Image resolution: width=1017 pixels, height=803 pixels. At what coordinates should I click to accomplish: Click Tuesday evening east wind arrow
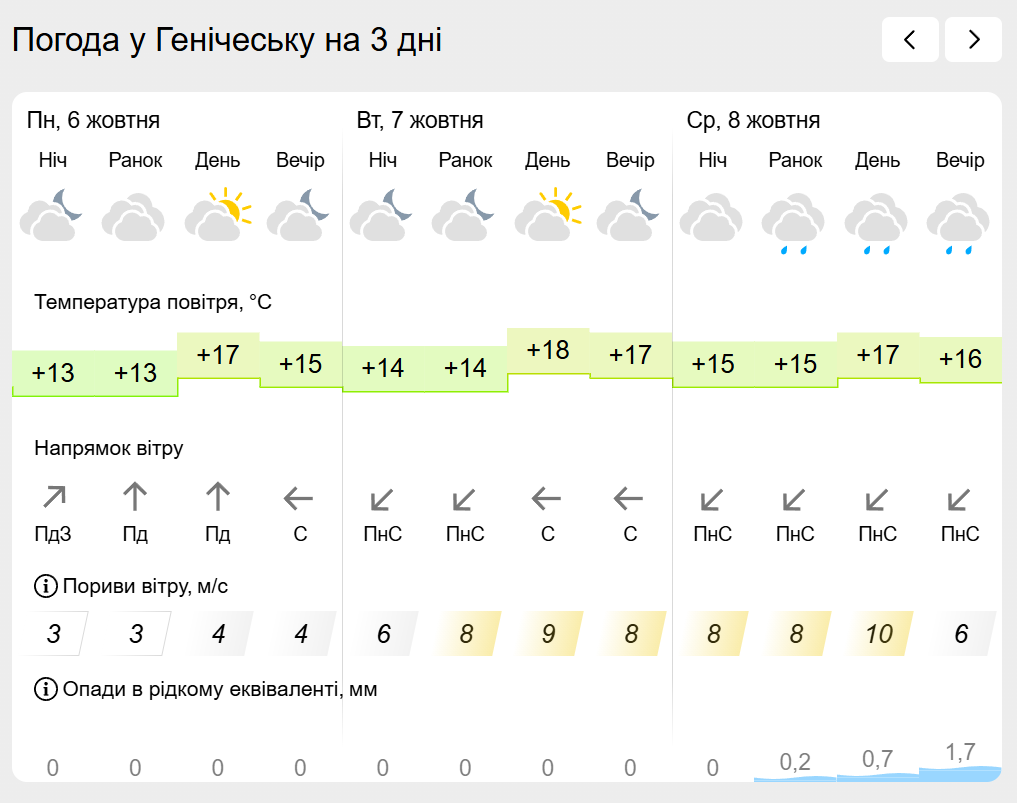tap(630, 497)
